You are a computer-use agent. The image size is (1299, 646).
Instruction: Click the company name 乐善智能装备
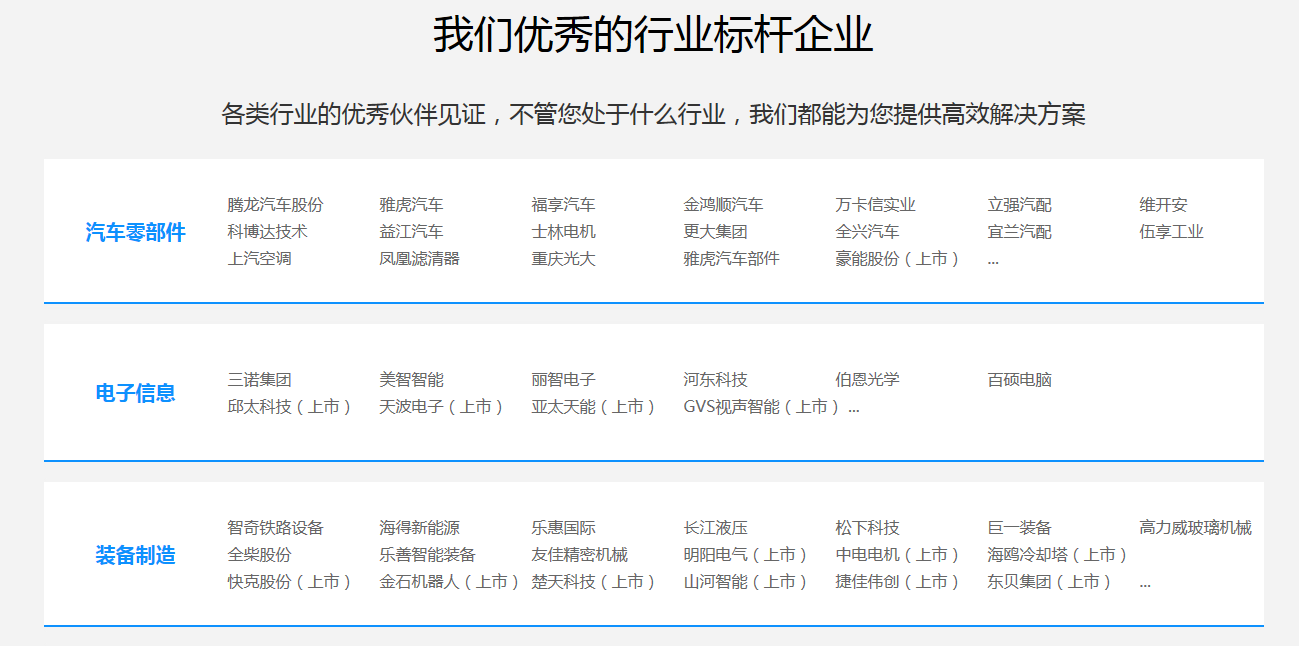(x=428, y=555)
